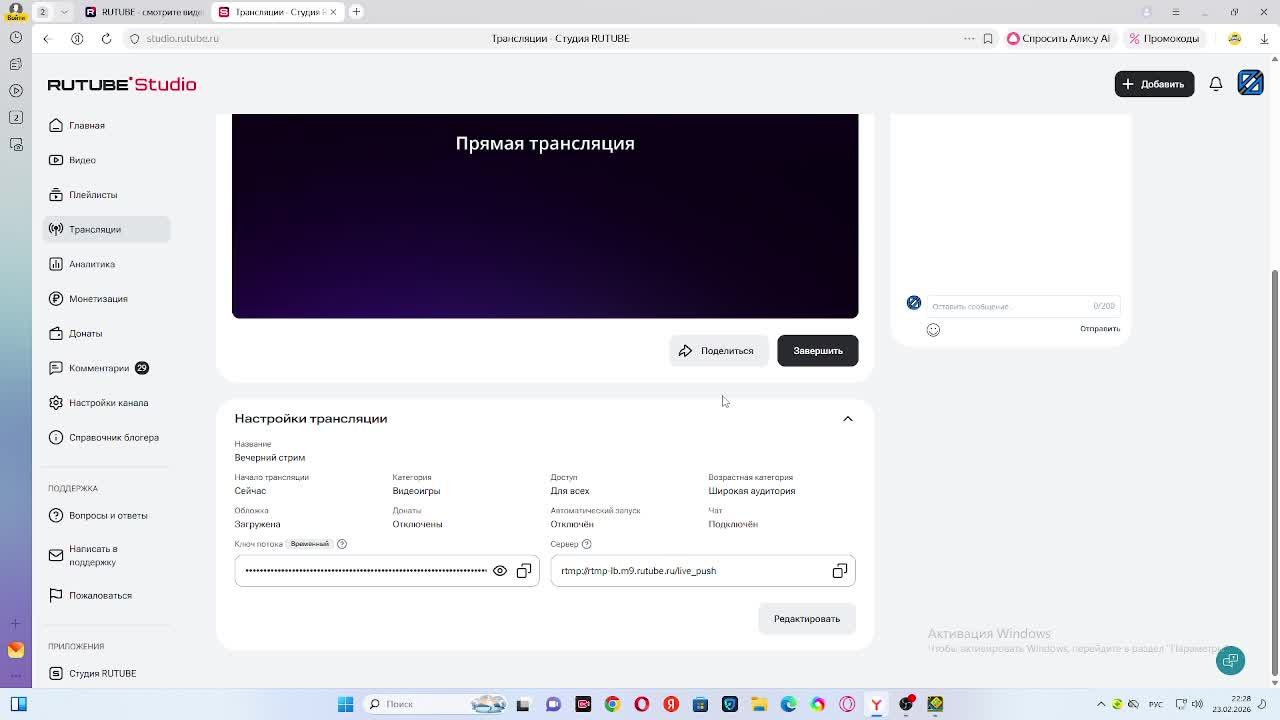Open the notifications bell
Image resolution: width=1280 pixels, height=720 pixels.
tap(1216, 84)
